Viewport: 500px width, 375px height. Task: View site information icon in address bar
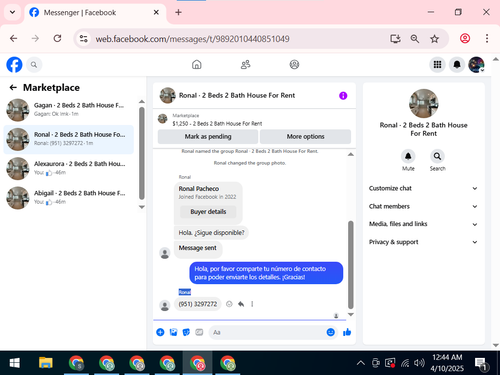click(x=83, y=39)
